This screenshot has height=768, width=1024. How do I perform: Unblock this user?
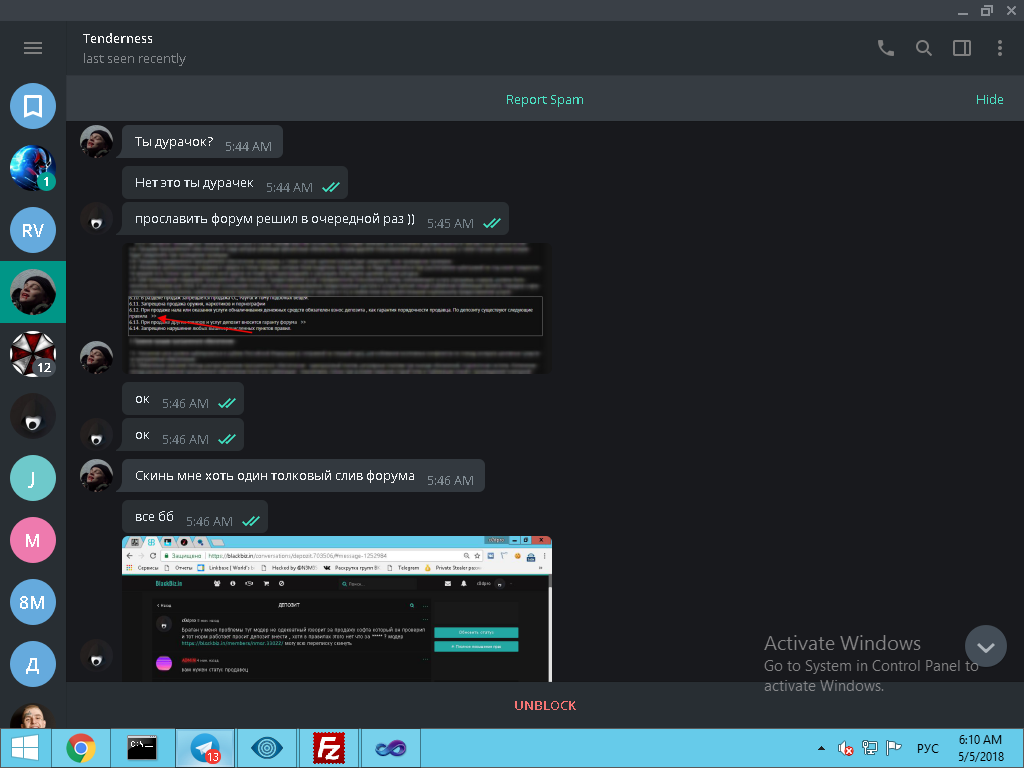click(x=545, y=705)
